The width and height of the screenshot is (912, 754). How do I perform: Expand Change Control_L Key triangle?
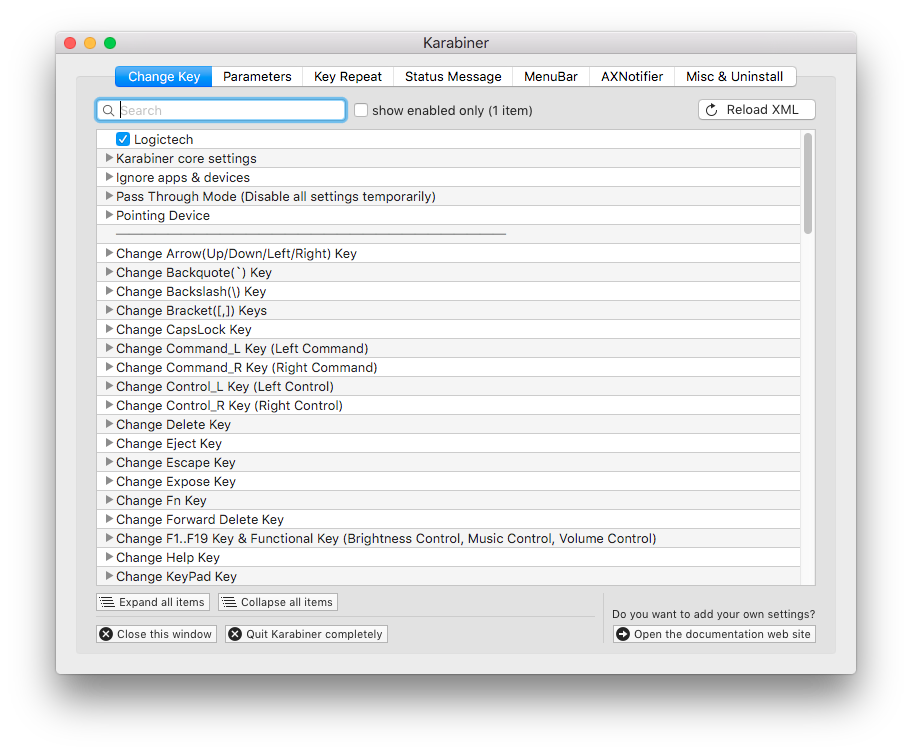pyautogui.click(x=109, y=386)
